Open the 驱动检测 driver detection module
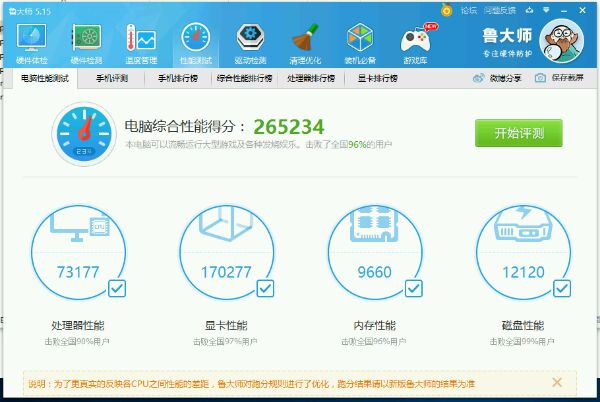600x402 pixels. [250, 43]
